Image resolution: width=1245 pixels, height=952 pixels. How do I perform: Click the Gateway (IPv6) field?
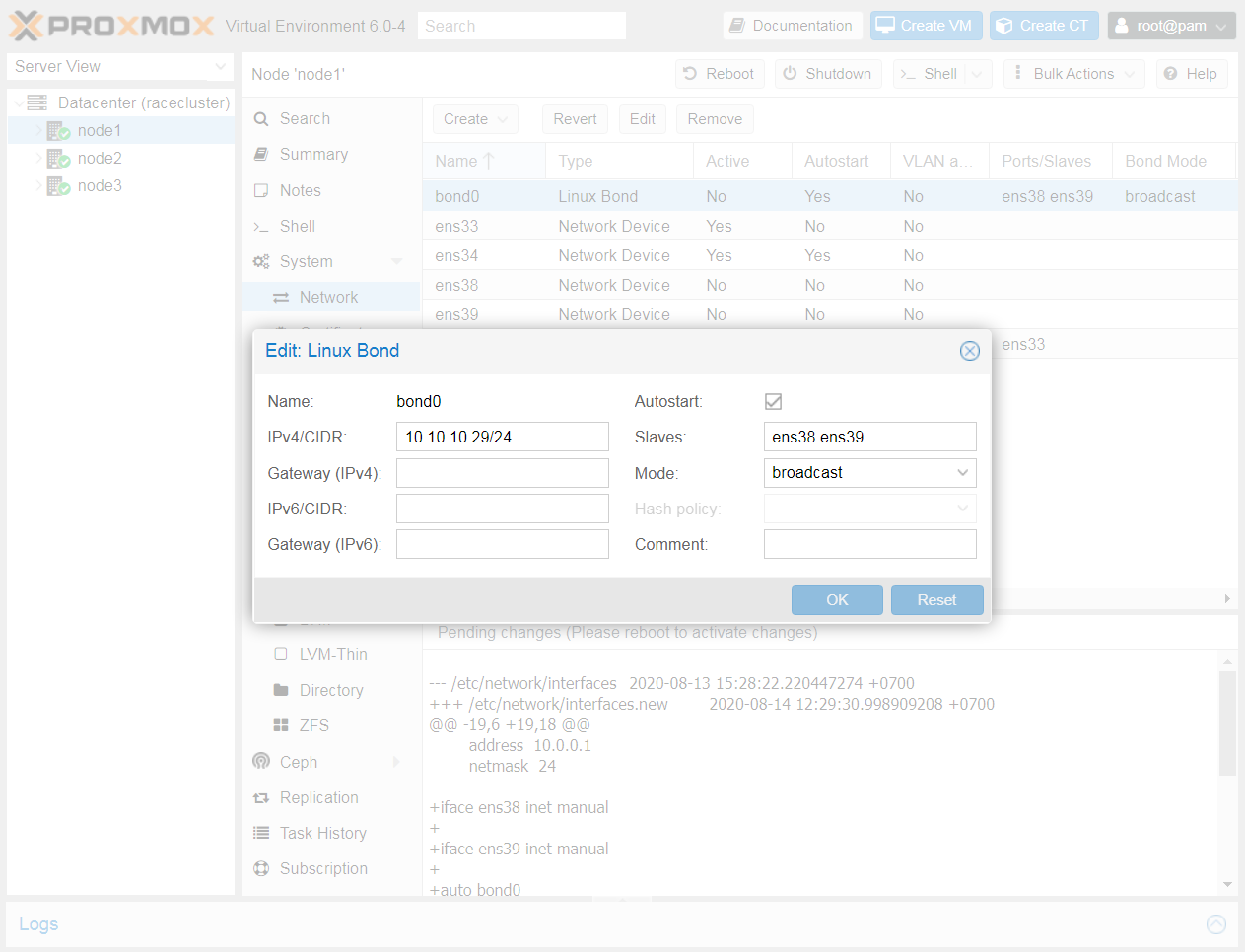coord(503,544)
